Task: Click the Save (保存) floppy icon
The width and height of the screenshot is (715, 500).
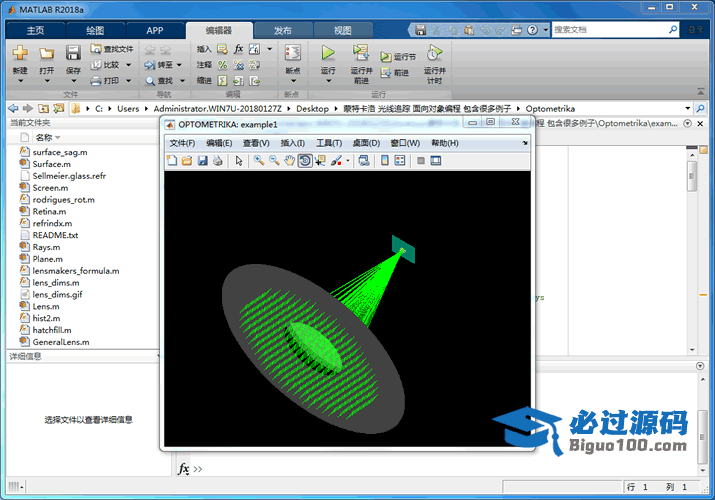Action: tap(73, 53)
